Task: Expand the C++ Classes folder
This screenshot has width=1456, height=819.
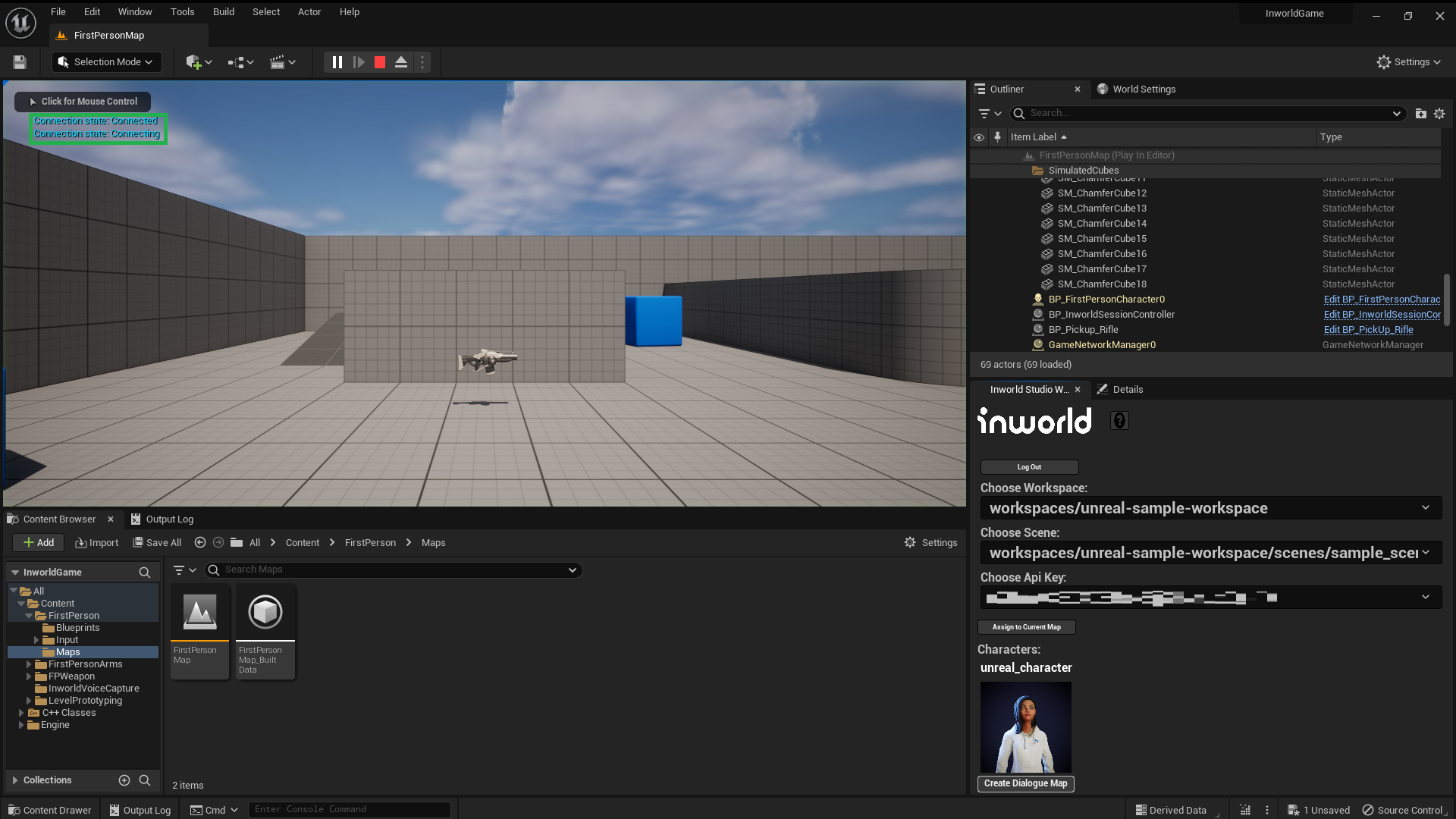Action: (21, 713)
